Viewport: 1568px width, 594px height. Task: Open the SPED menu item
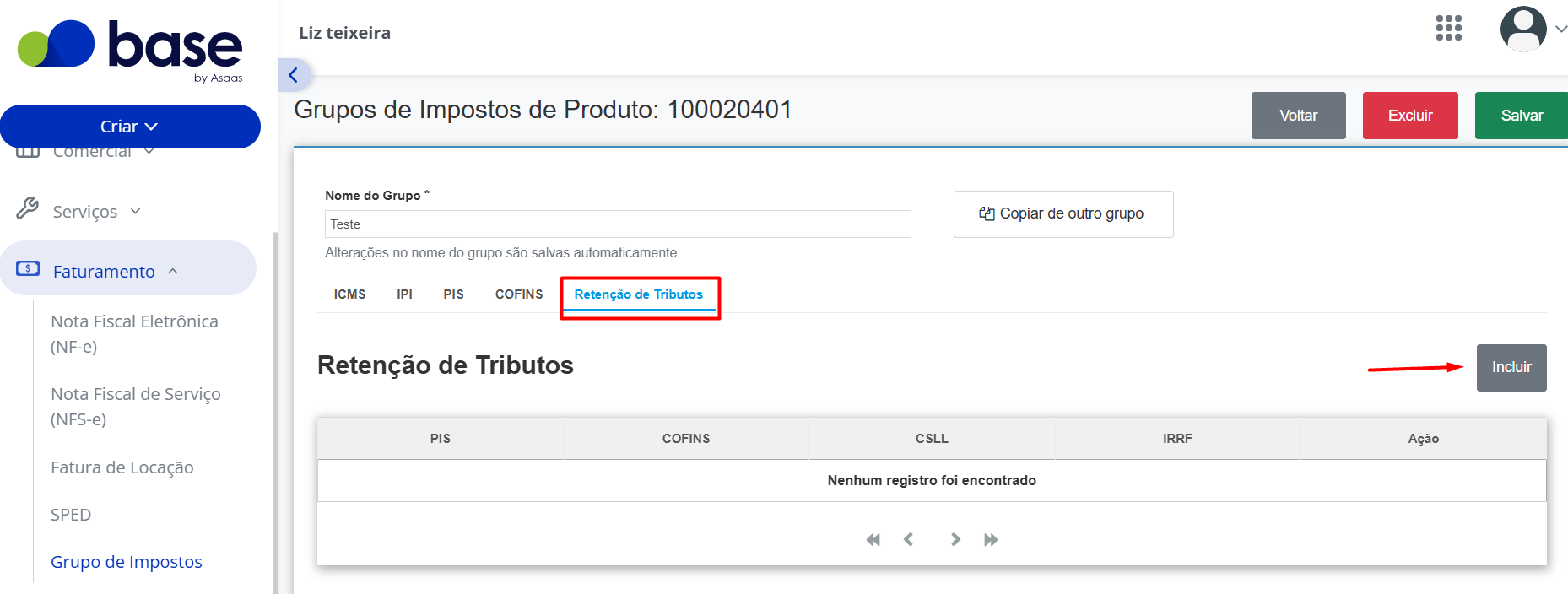point(71,515)
